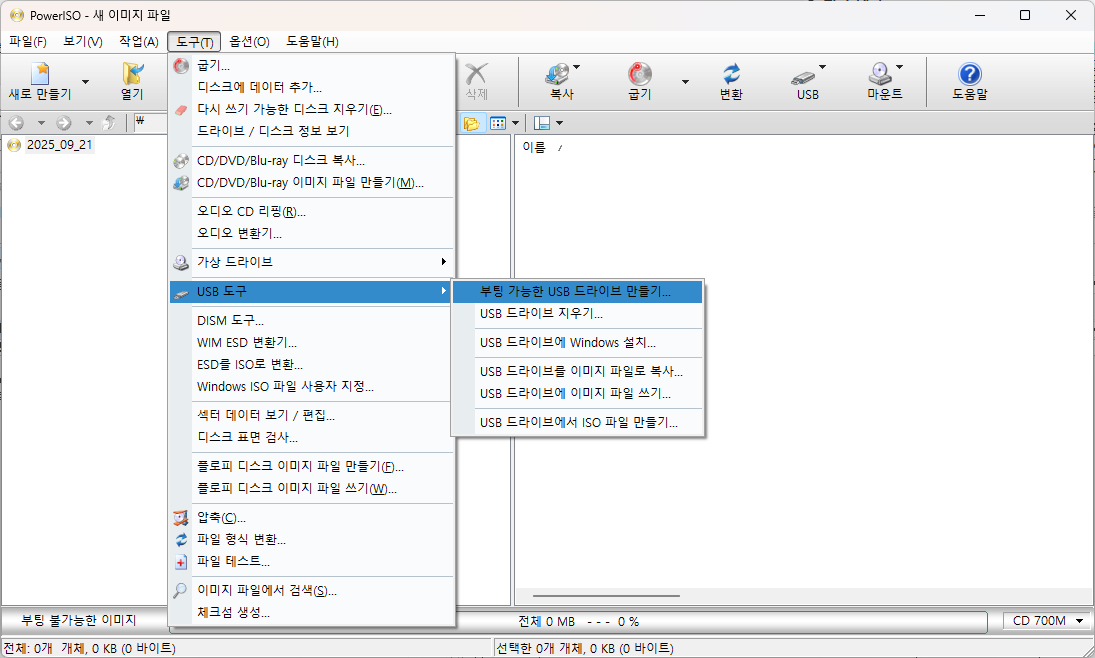Screen dimensions: 1095x658
Task: Select CD/DVD/Blu-ray 이미지 파일 만들기
Action: [311, 183]
